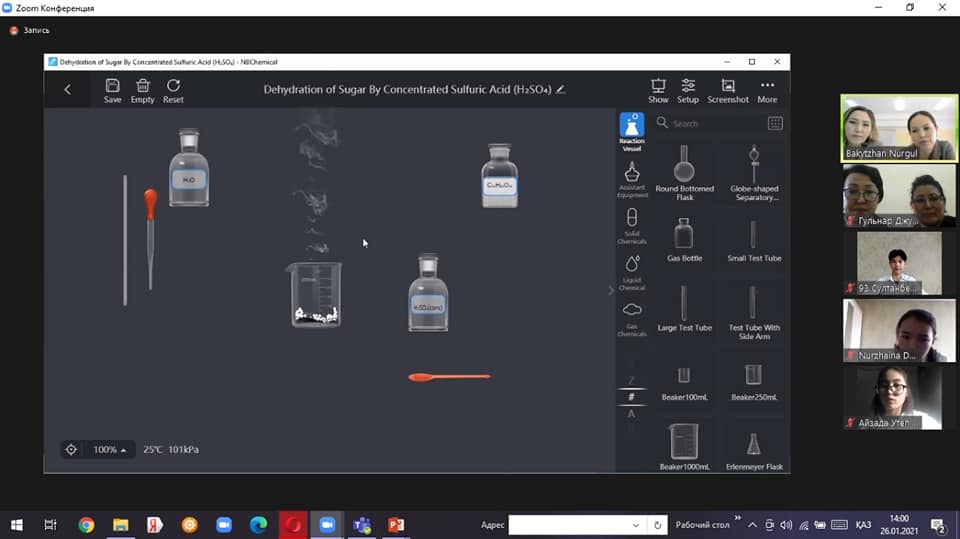960x539 pixels.
Task: Toggle the grid view icon beside search
Action: tap(775, 123)
